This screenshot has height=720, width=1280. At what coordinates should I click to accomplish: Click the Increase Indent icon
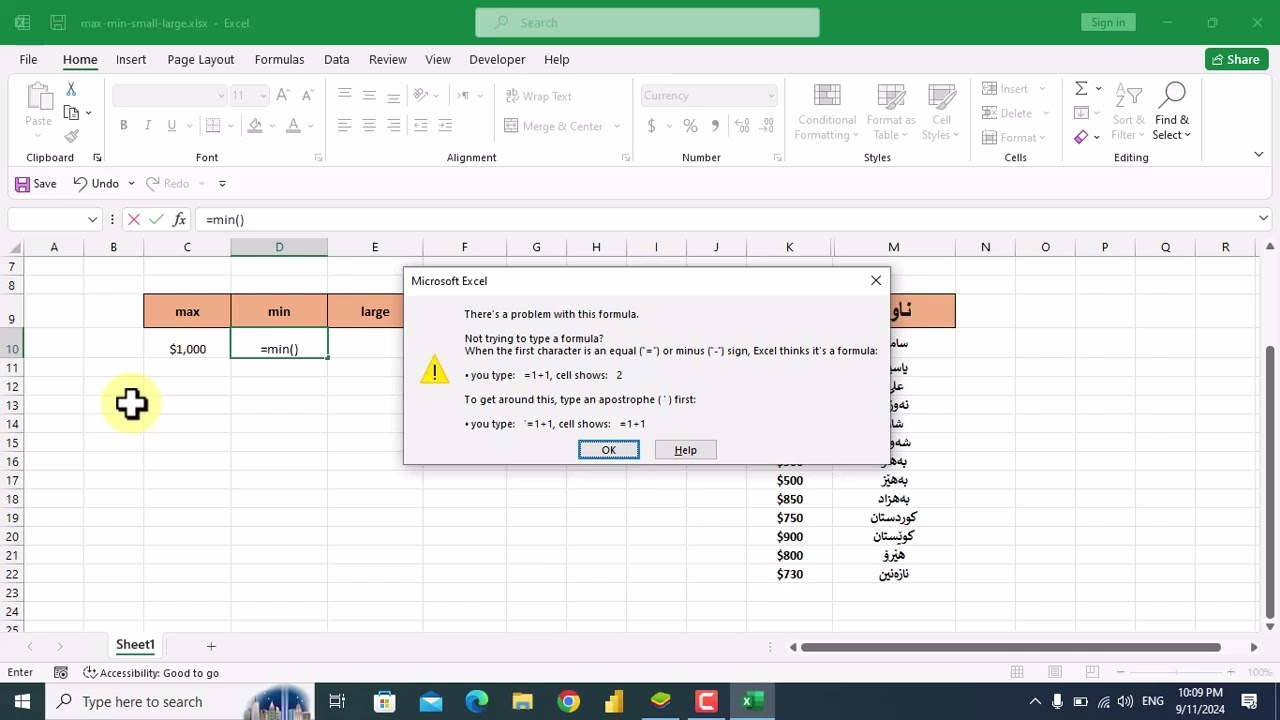click(x=445, y=126)
